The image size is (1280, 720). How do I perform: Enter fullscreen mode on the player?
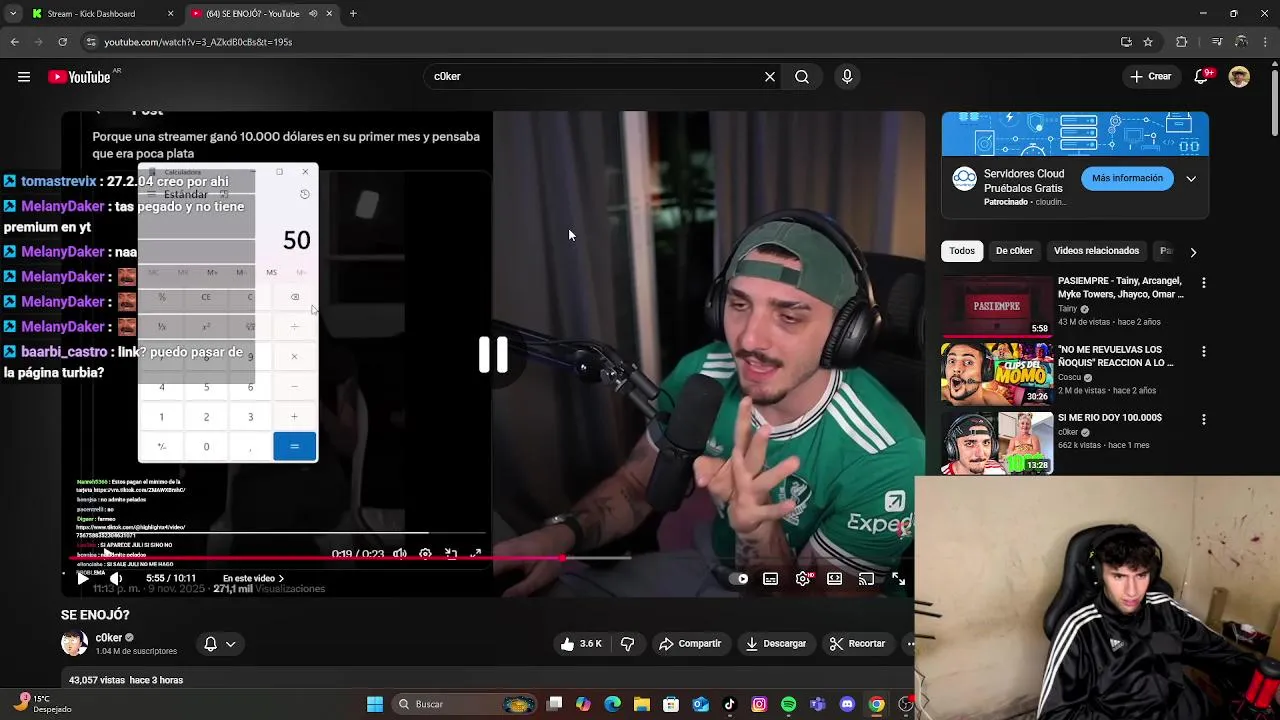coord(899,579)
